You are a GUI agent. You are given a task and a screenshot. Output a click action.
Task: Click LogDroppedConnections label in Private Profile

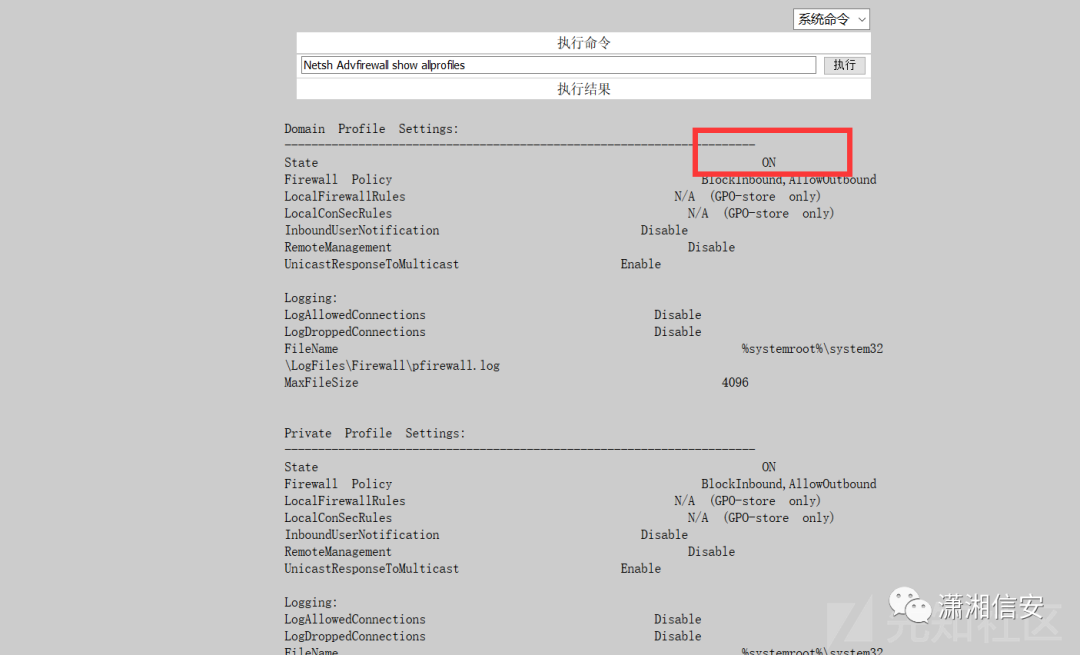coord(355,636)
